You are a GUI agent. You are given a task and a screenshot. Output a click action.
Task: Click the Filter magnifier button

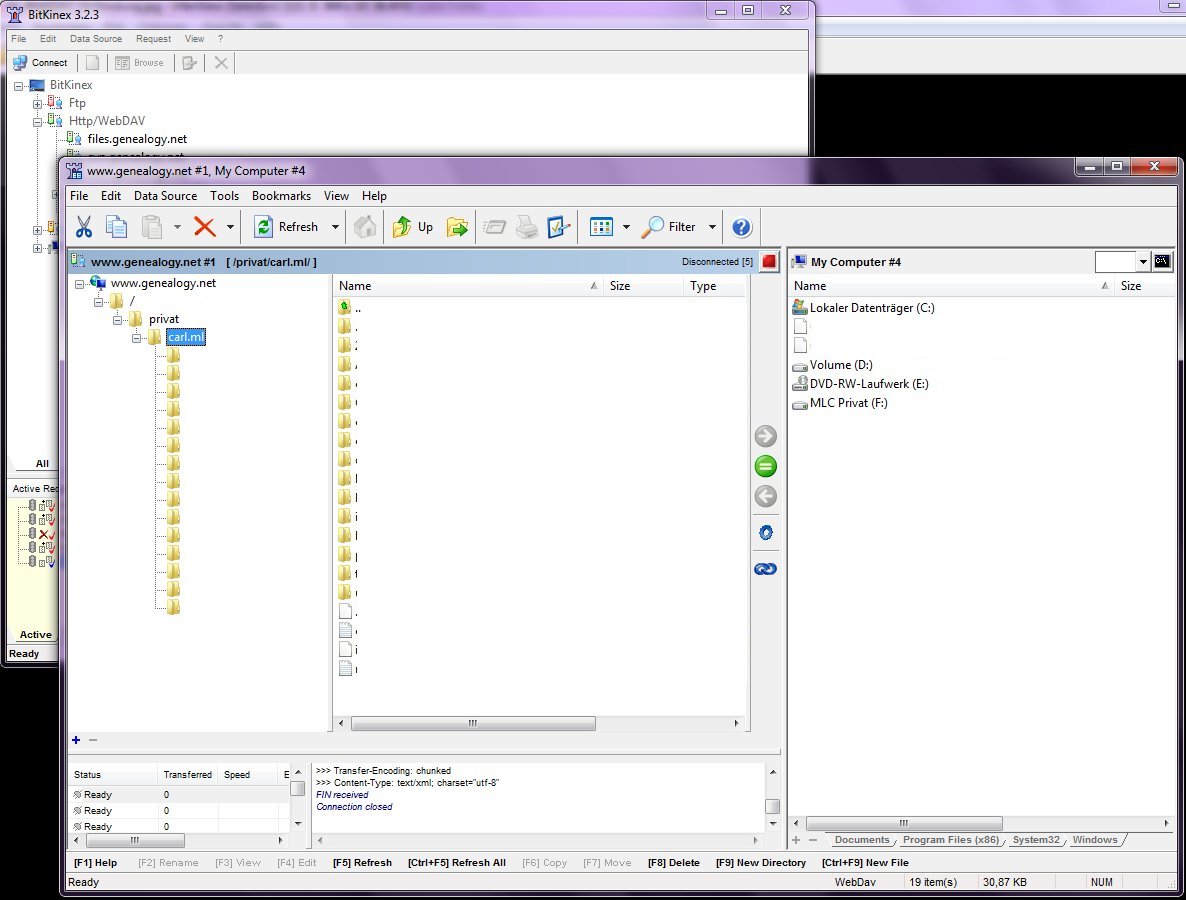[669, 226]
